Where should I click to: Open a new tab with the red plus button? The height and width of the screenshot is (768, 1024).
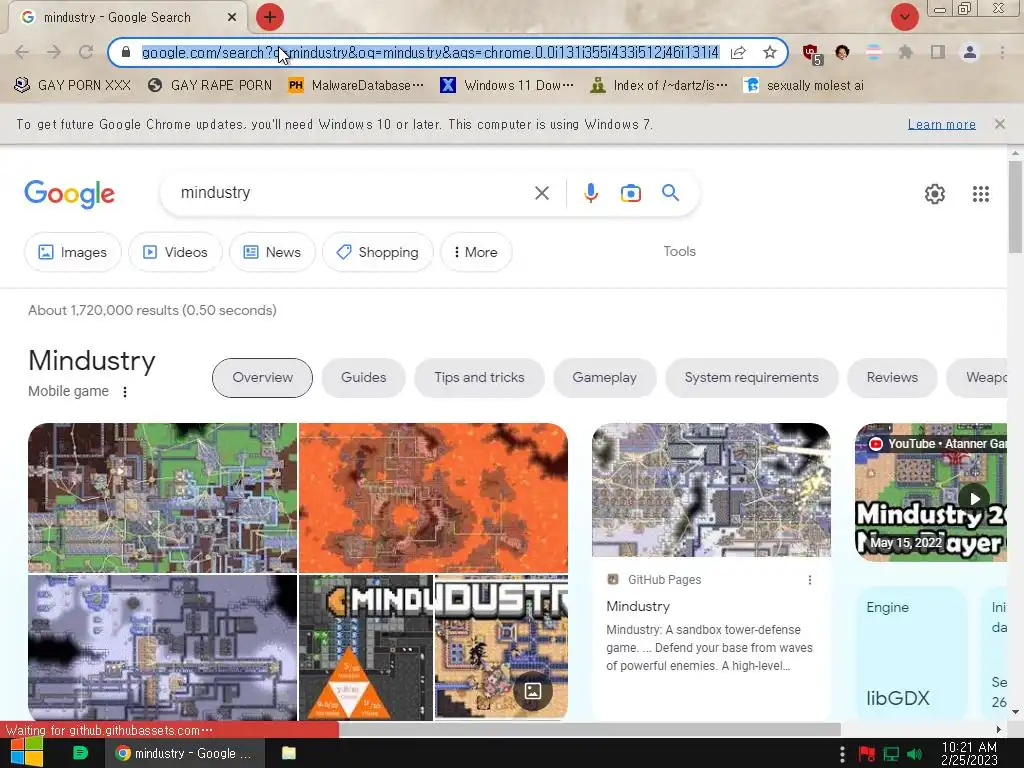(x=270, y=17)
